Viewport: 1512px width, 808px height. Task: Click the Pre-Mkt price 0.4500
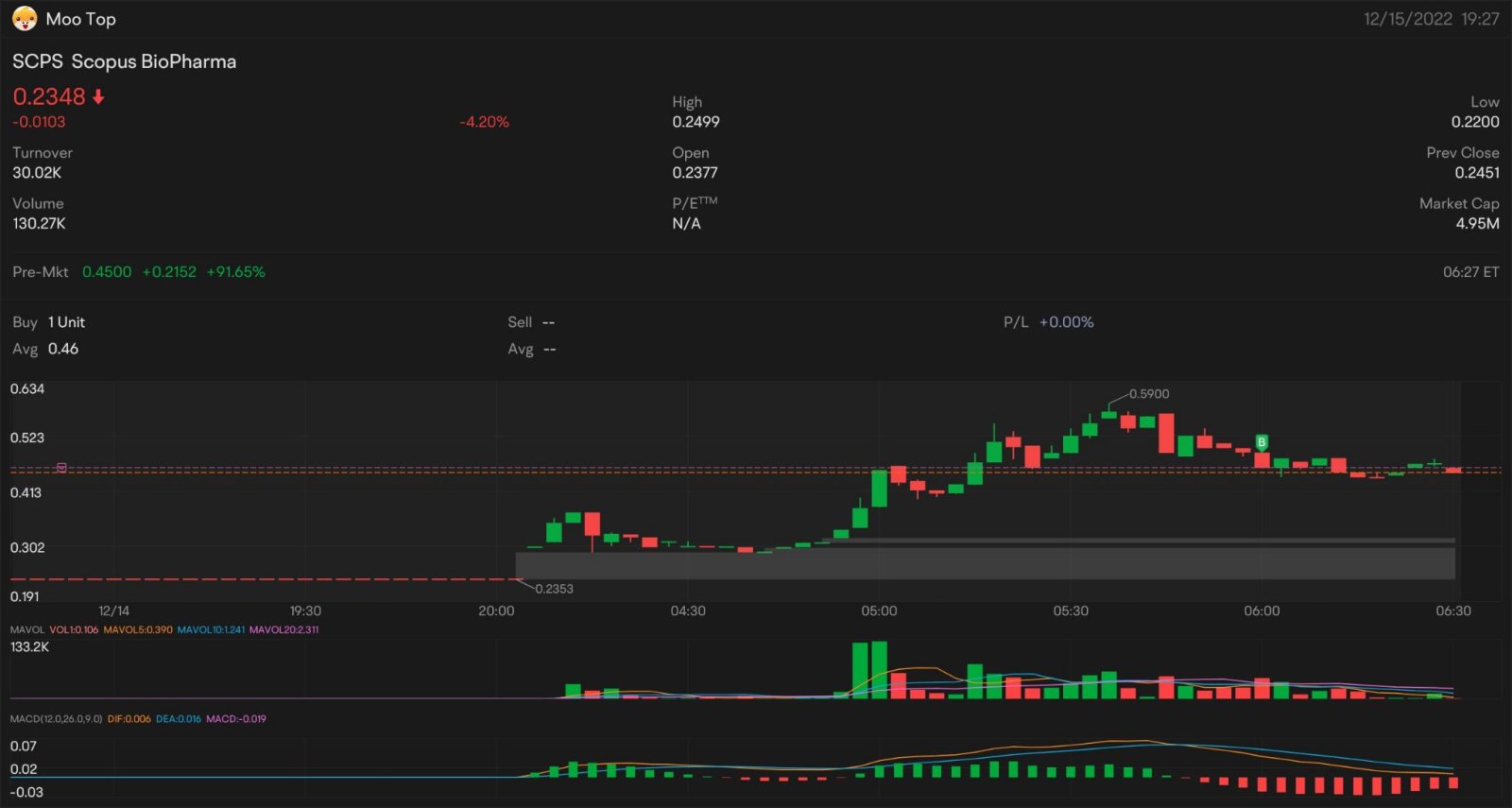[x=107, y=272]
